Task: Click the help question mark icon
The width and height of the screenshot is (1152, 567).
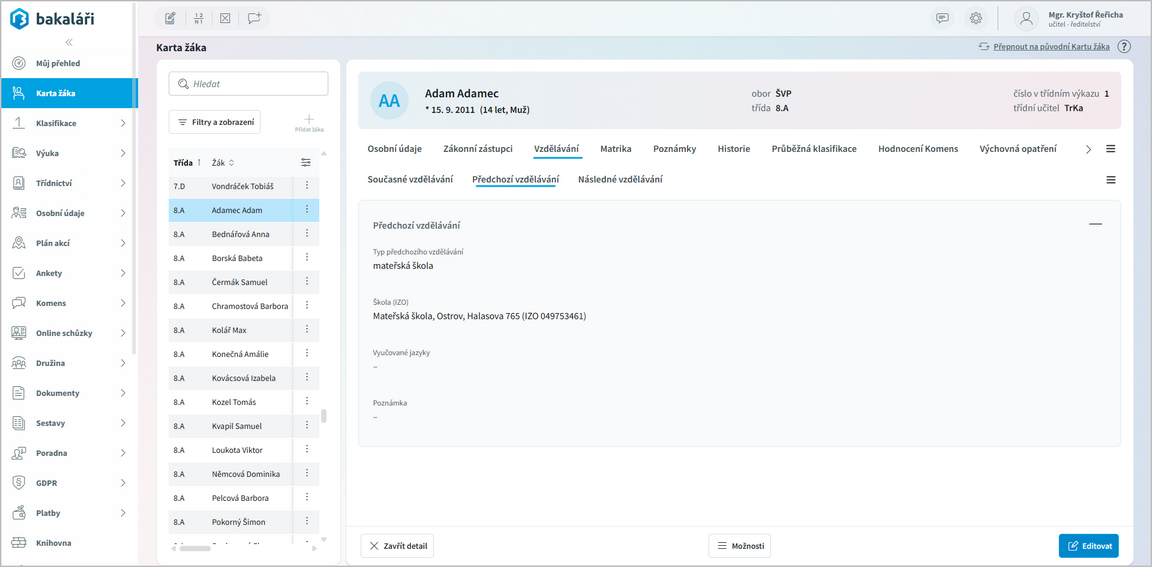Action: (x=1124, y=47)
